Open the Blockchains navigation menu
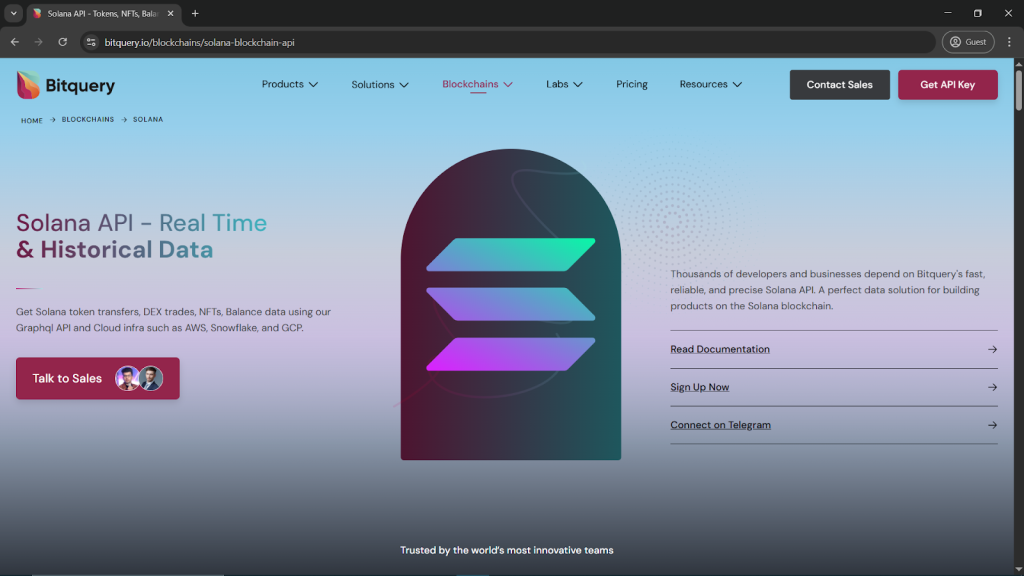Screen dimensions: 1024x576 (x=477, y=84)
